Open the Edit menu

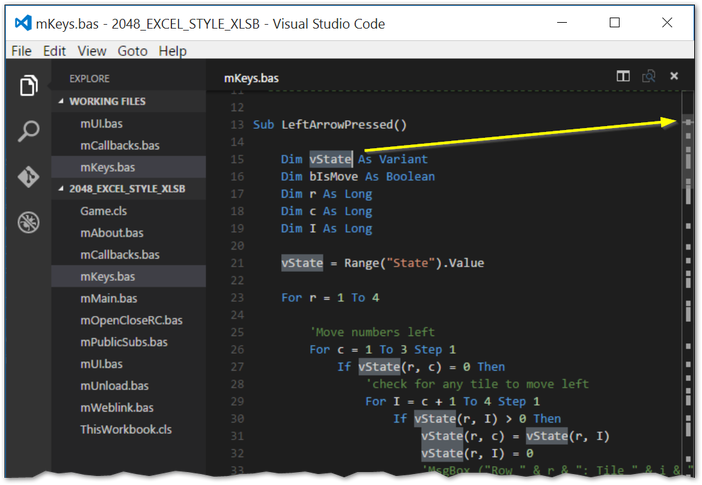(54, 51)
